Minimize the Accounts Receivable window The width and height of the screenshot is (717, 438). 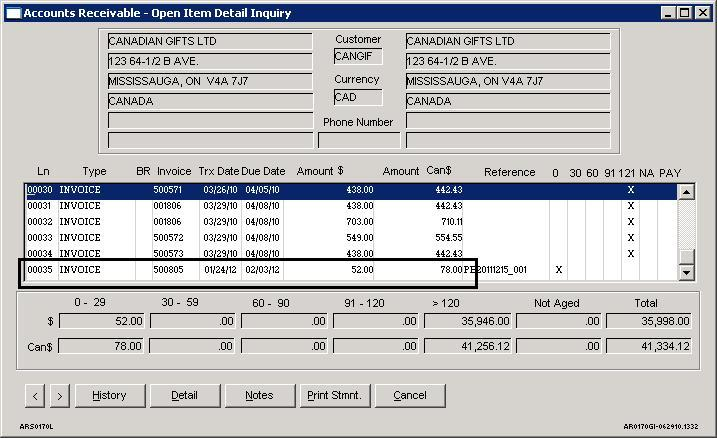(x=668, y=13)
